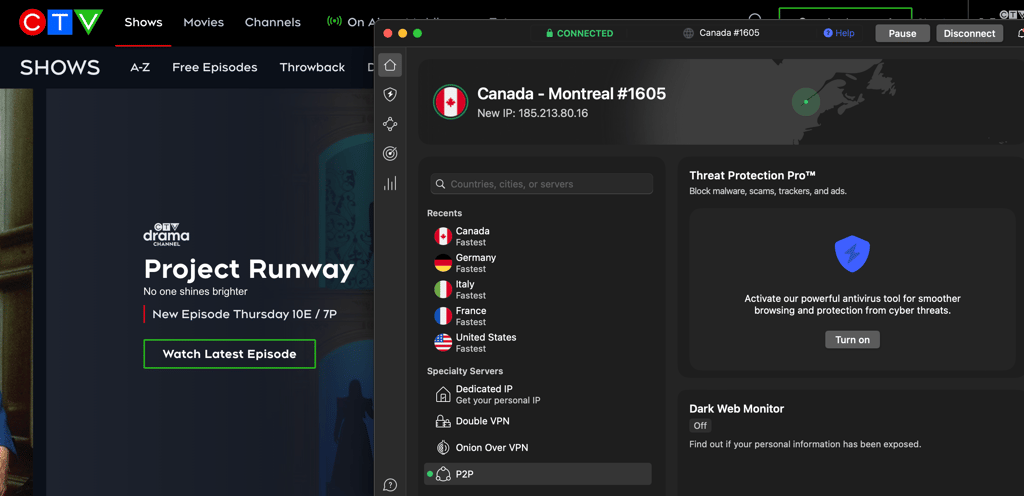
Task: Select the United States flag in Recents
Action: tap(443, 343)
